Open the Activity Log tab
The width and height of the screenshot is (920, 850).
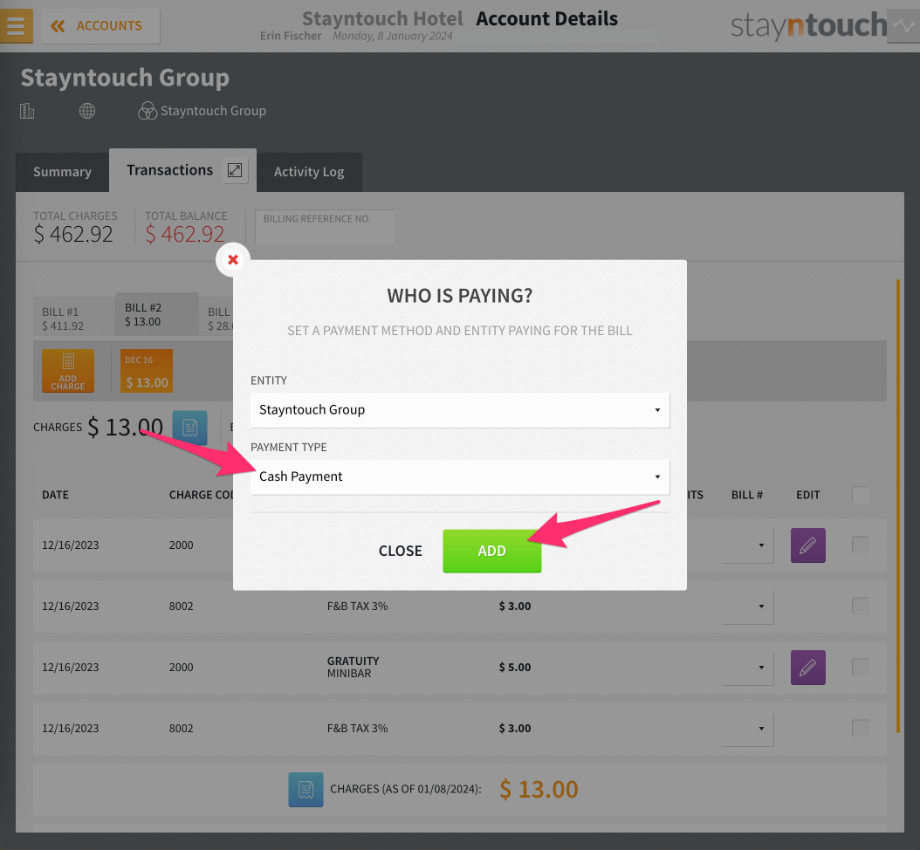coord(309,171)
